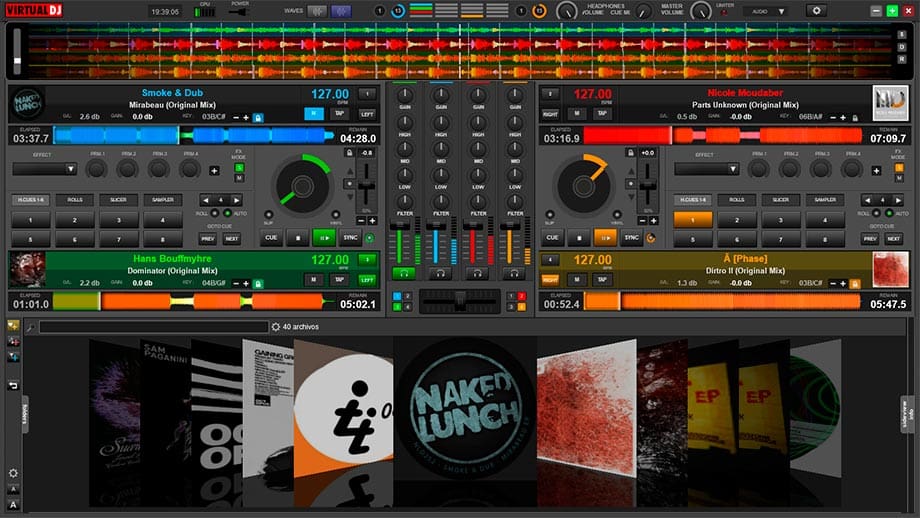The width and height of the screenshot is (920, 518).
Task: Trigger the highlighted hot cue pad 1 on the right deck
Action: click(692, 220)
